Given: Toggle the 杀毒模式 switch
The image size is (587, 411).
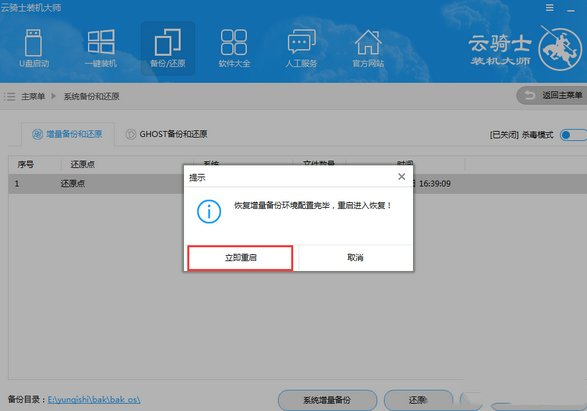Looking at the screenshot, I should pyautogui.click(x=573, y=135).
